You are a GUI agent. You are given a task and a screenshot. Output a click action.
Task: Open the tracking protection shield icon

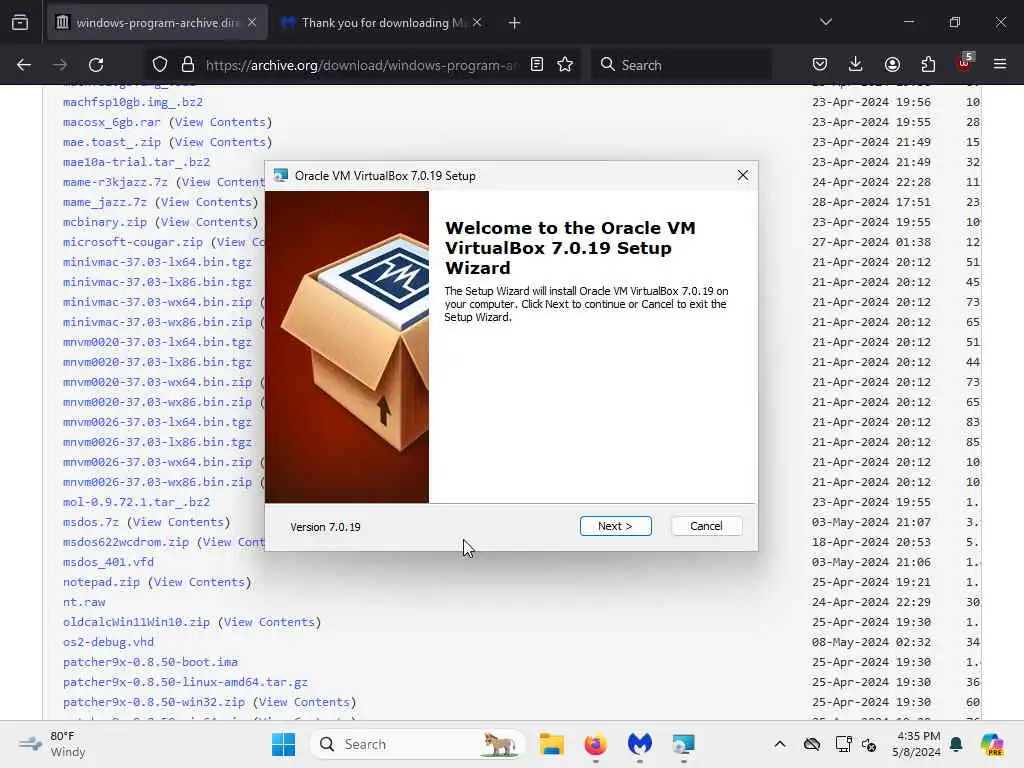tap(160, 65)
